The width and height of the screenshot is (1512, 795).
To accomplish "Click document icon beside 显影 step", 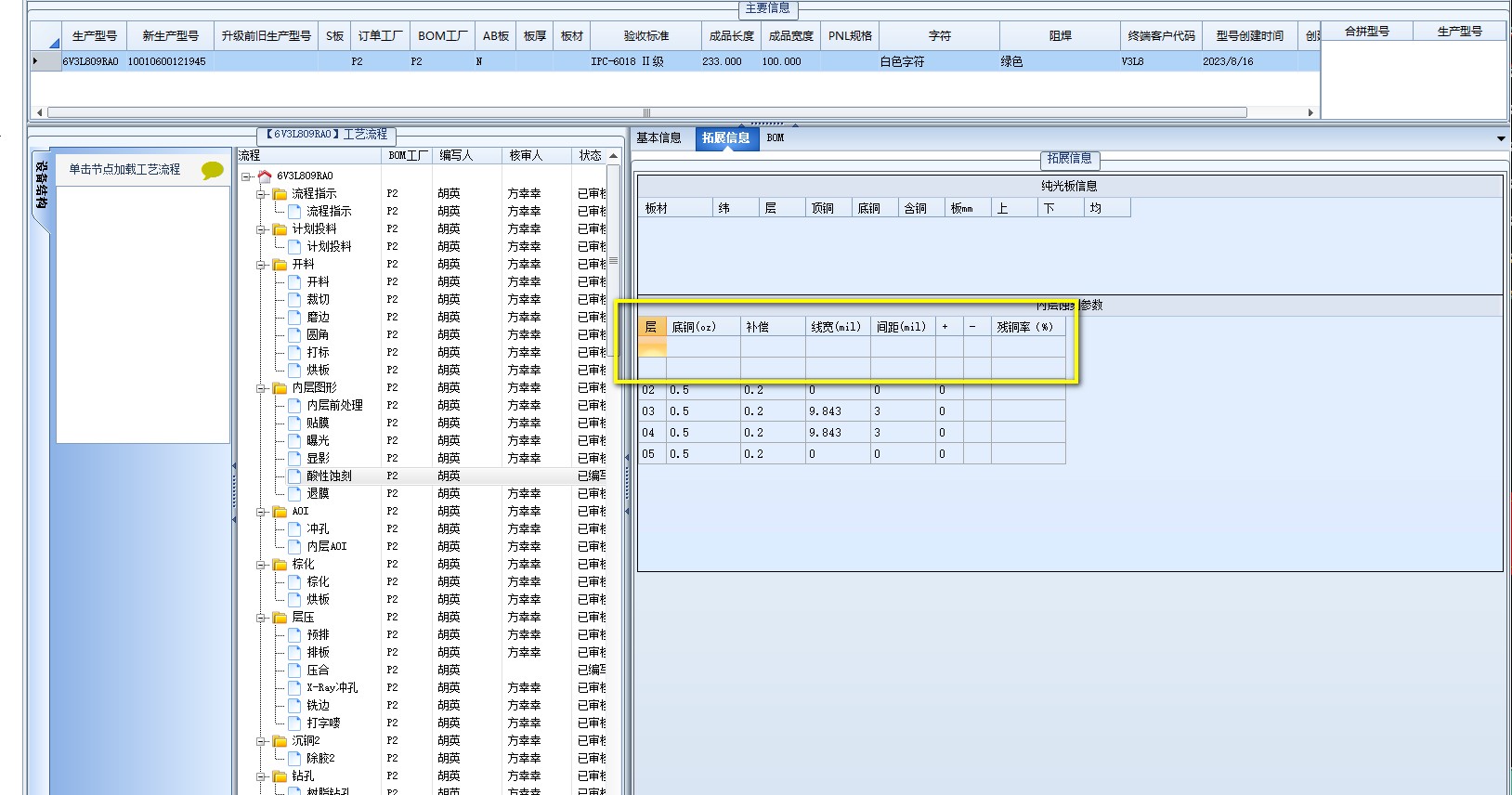I will tap(294, 458).
